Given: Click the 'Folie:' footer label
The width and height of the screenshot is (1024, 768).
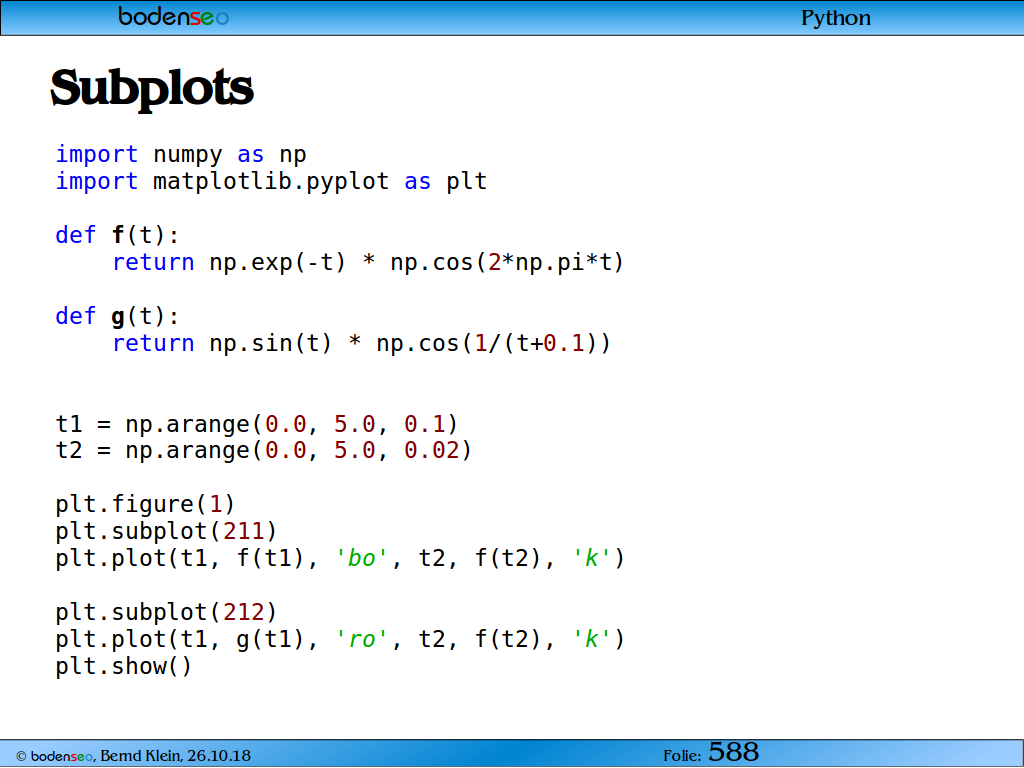Looking at the screenshot, I should [682, 756].
